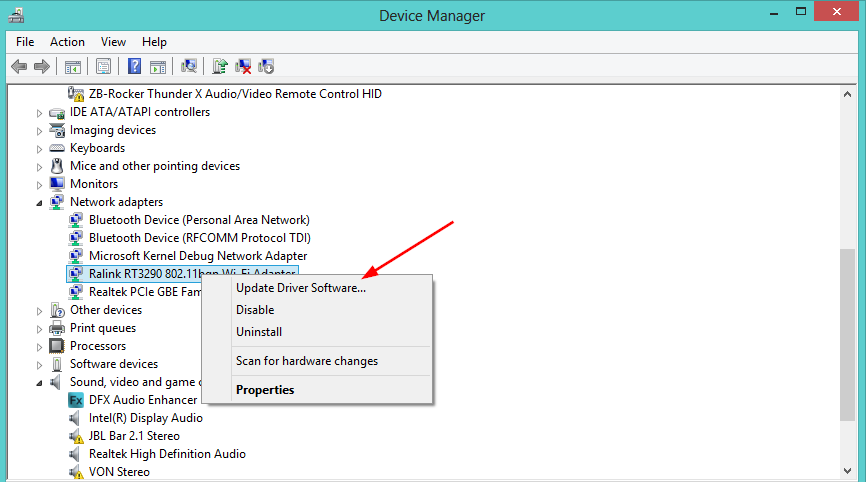Screen dimensions: 866x482
Task: Select the JBL Bar 2.1 Stereo device
Action: tap(134, 436)
